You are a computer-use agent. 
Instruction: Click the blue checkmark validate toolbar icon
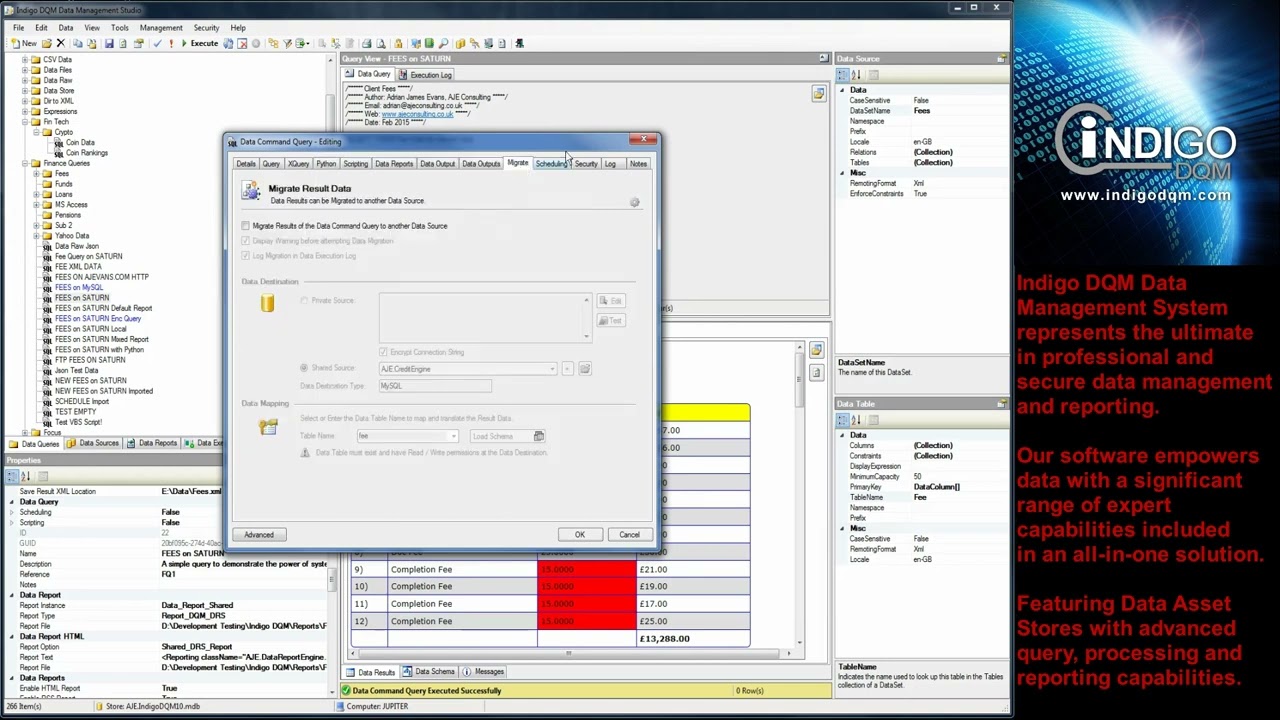pyautogui.click(x=157, y=43)
